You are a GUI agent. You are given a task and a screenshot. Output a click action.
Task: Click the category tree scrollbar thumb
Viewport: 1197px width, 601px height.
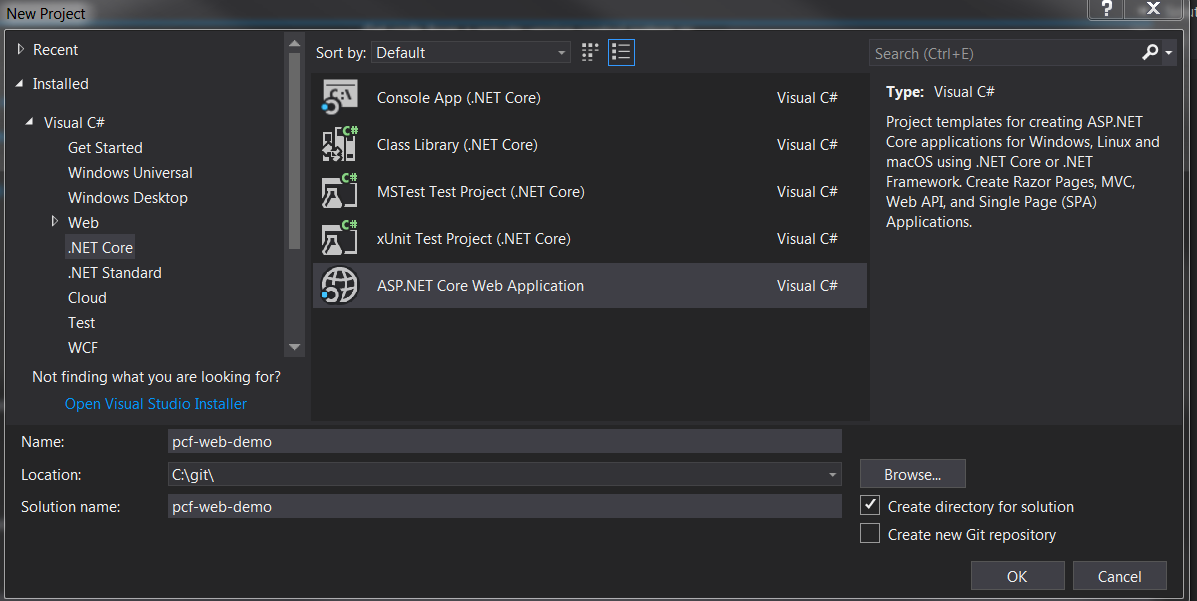coord(295,150)
